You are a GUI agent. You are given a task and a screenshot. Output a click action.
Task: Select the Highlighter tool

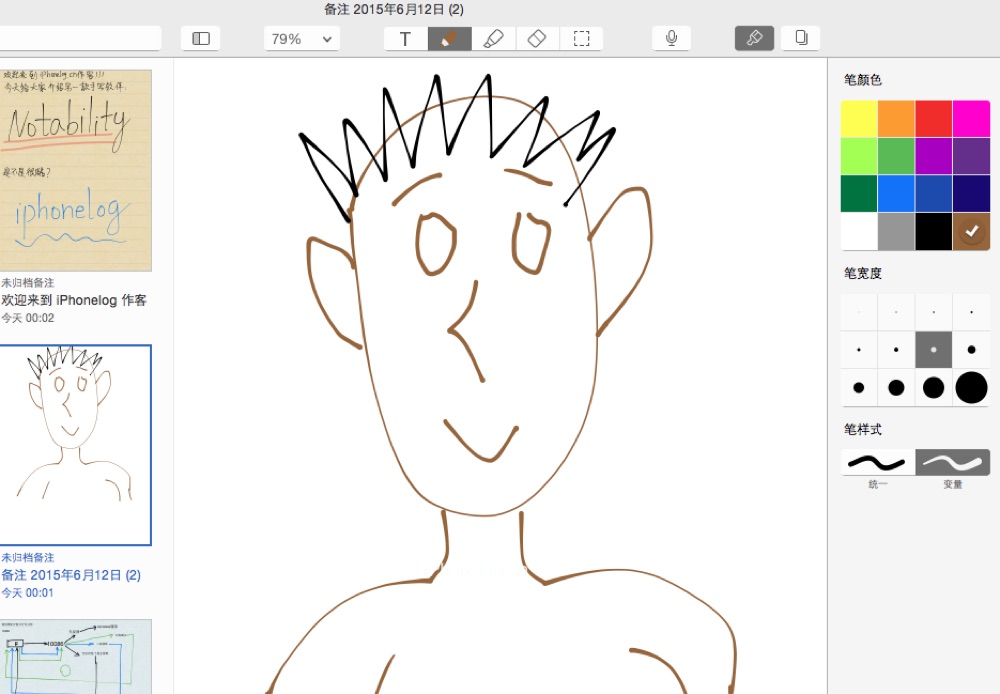(494, 39)
